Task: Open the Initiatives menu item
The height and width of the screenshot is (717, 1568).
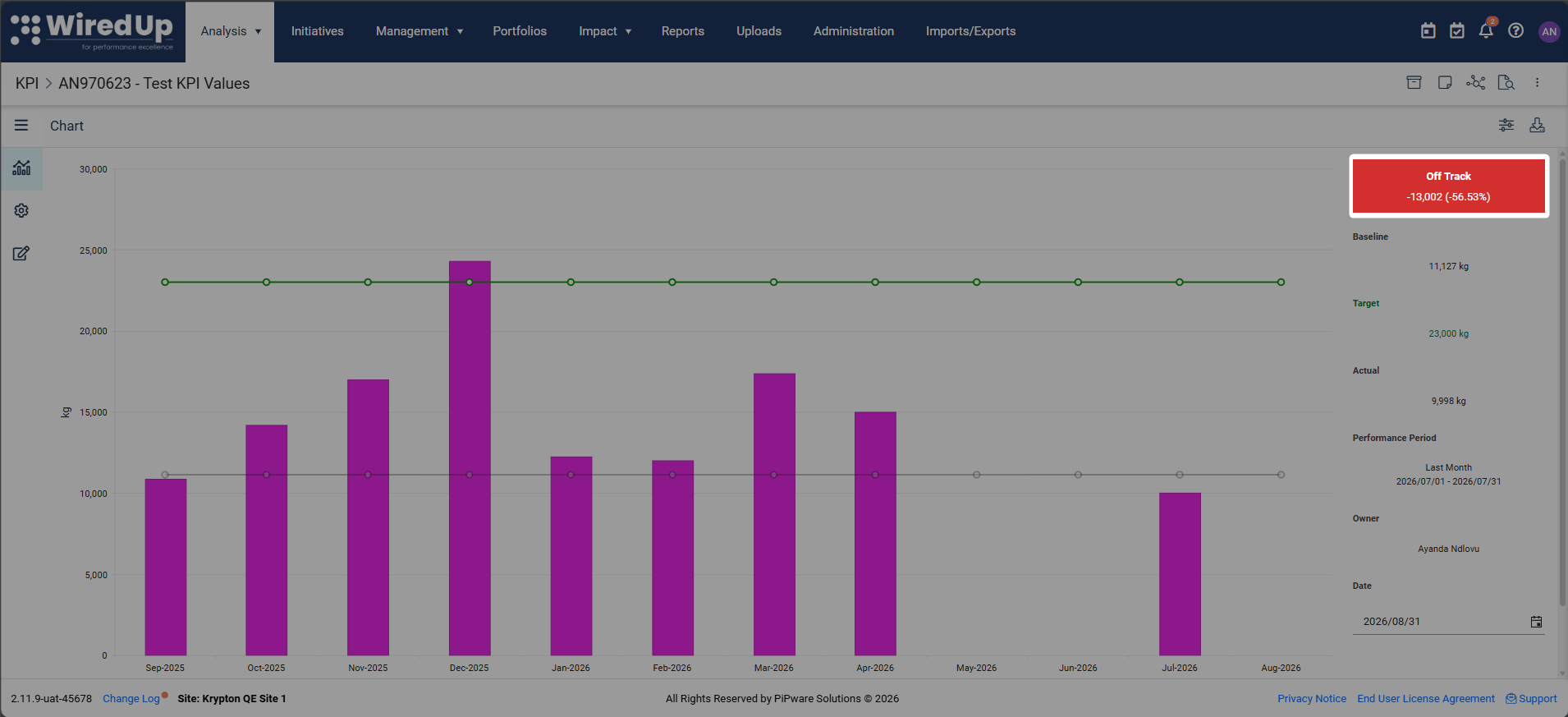Action: [317, 31]
